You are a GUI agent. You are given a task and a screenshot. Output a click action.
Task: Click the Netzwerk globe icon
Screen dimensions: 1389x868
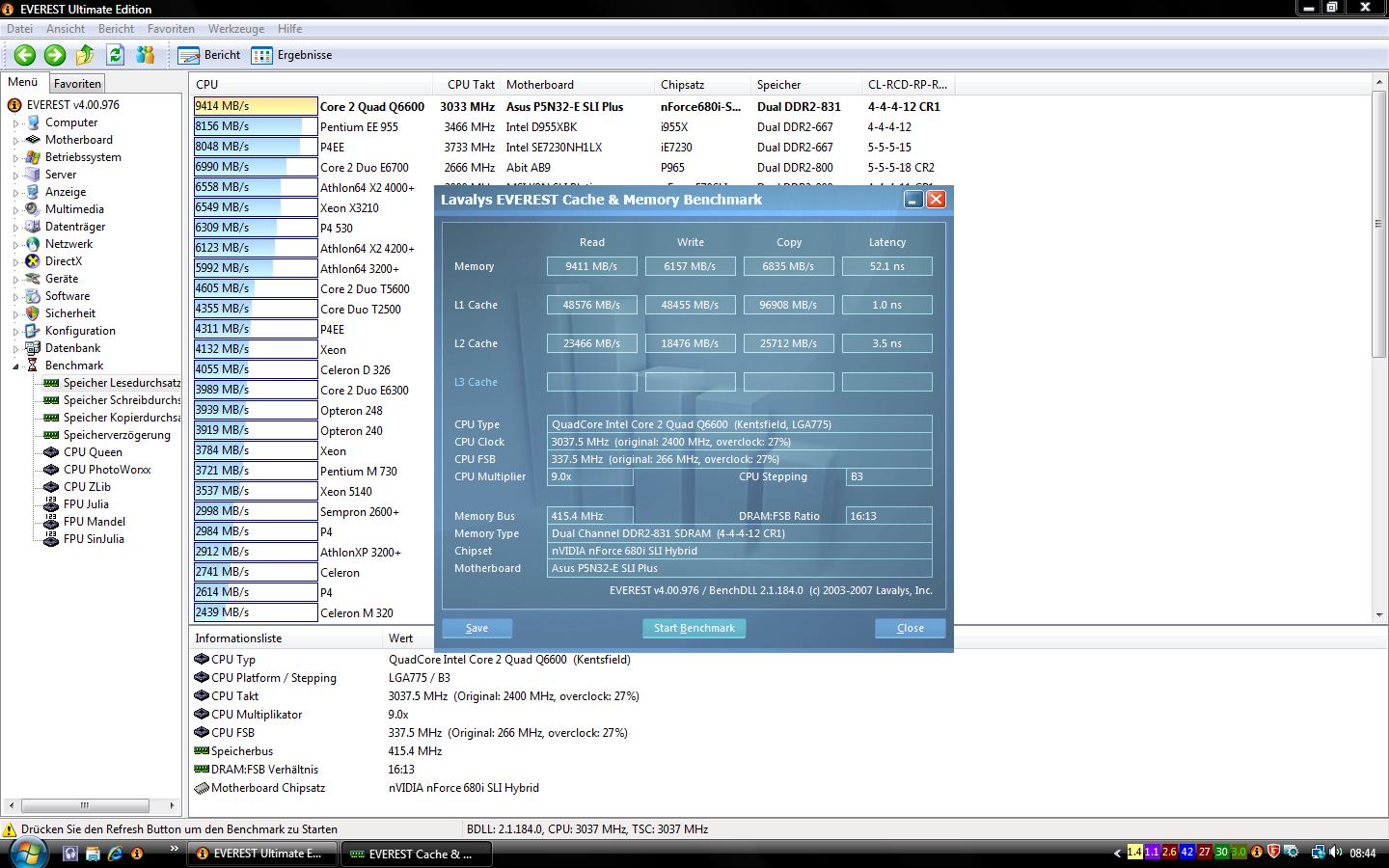[33, 244]
